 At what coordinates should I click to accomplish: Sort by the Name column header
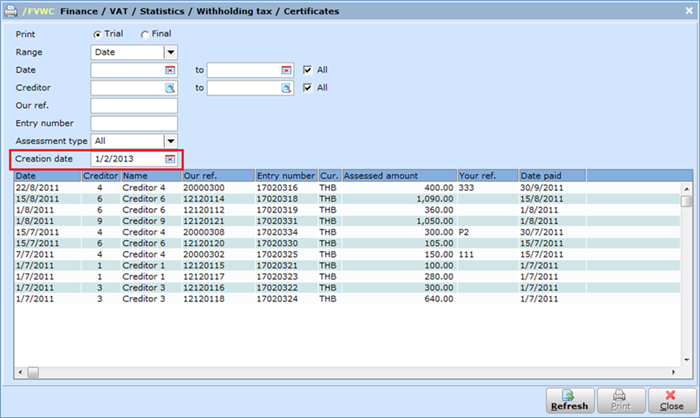[151, 176]
